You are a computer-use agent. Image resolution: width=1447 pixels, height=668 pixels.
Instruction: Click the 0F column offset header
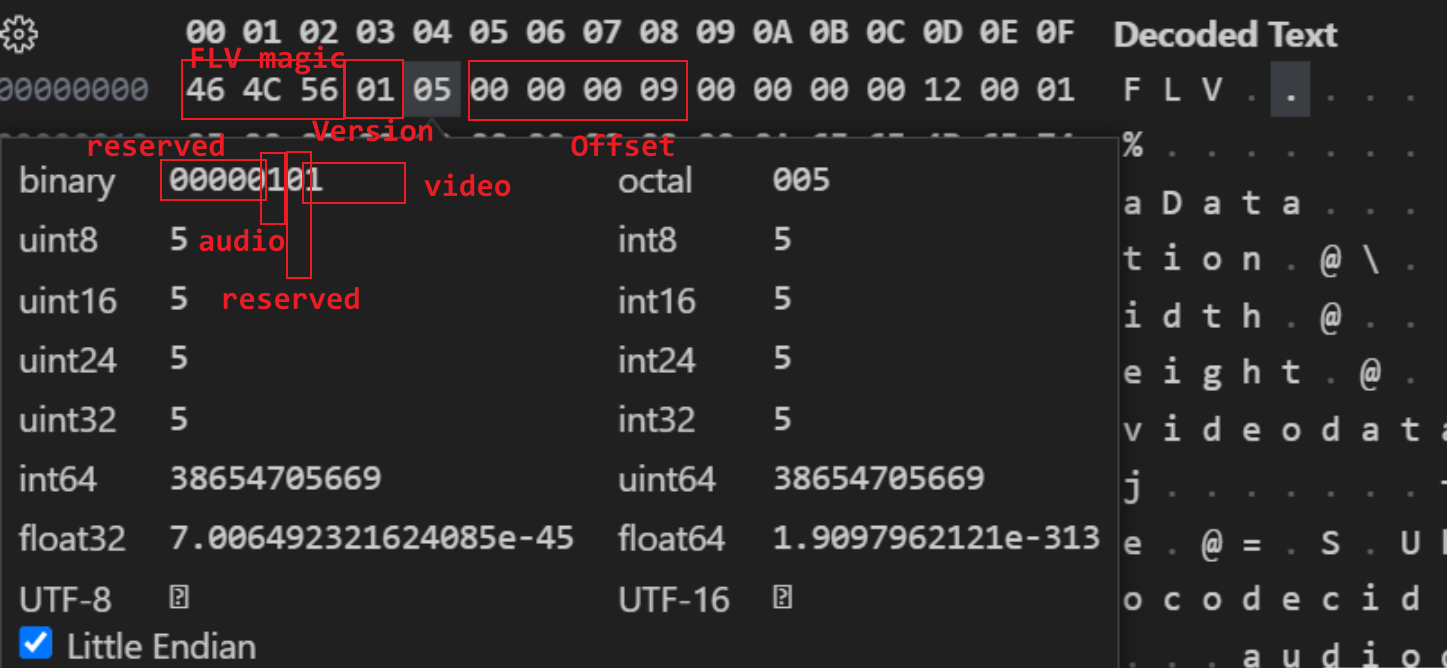tap(1055, 33)
